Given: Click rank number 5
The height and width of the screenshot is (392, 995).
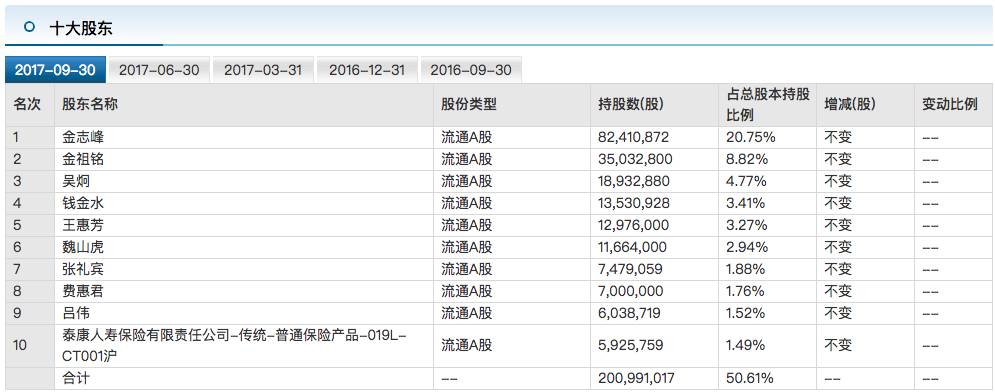Looking at the screenshot, I should pyautogui.click(x=17, y=225).
